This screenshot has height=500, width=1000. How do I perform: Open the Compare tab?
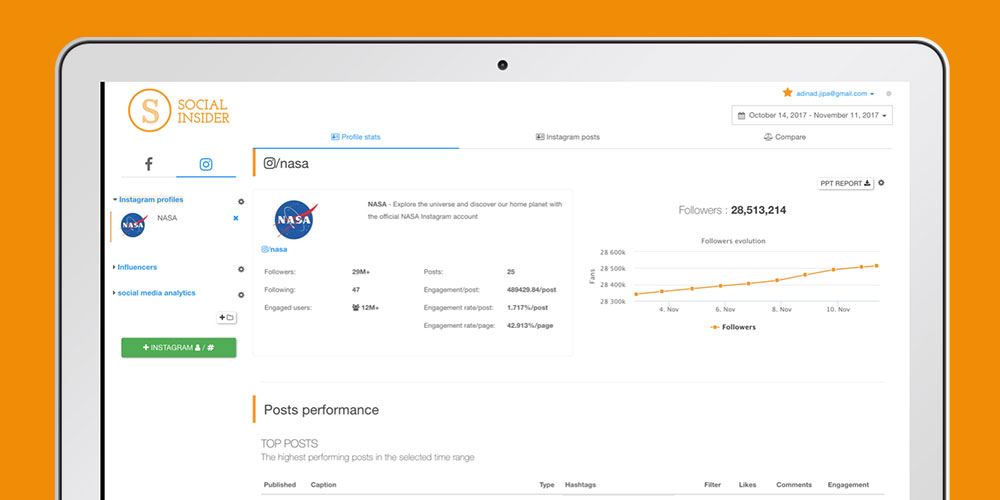785,137
